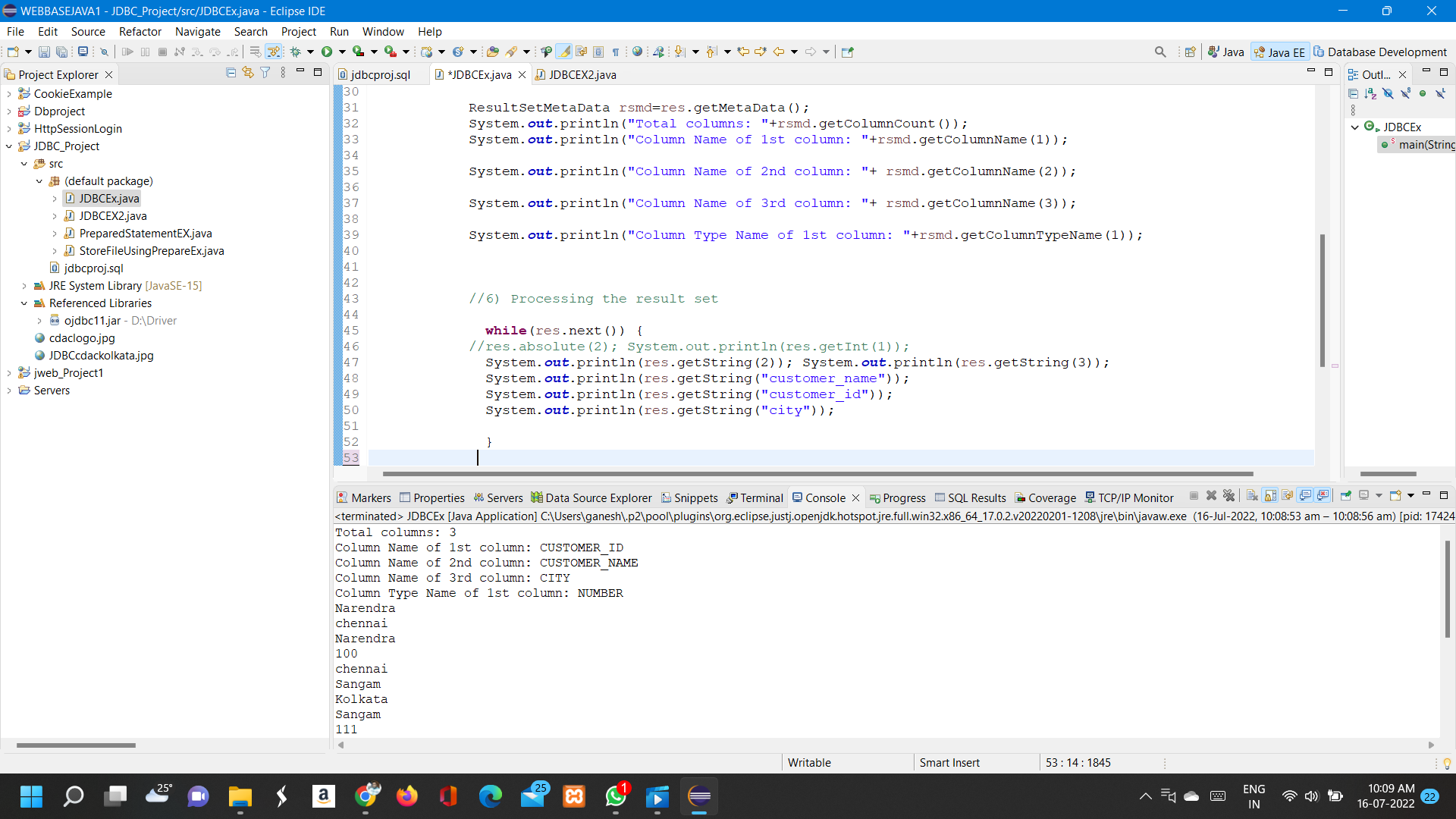Switch to Database Development perspective
1456x819 pixels.
click(x=1380, y=52)
